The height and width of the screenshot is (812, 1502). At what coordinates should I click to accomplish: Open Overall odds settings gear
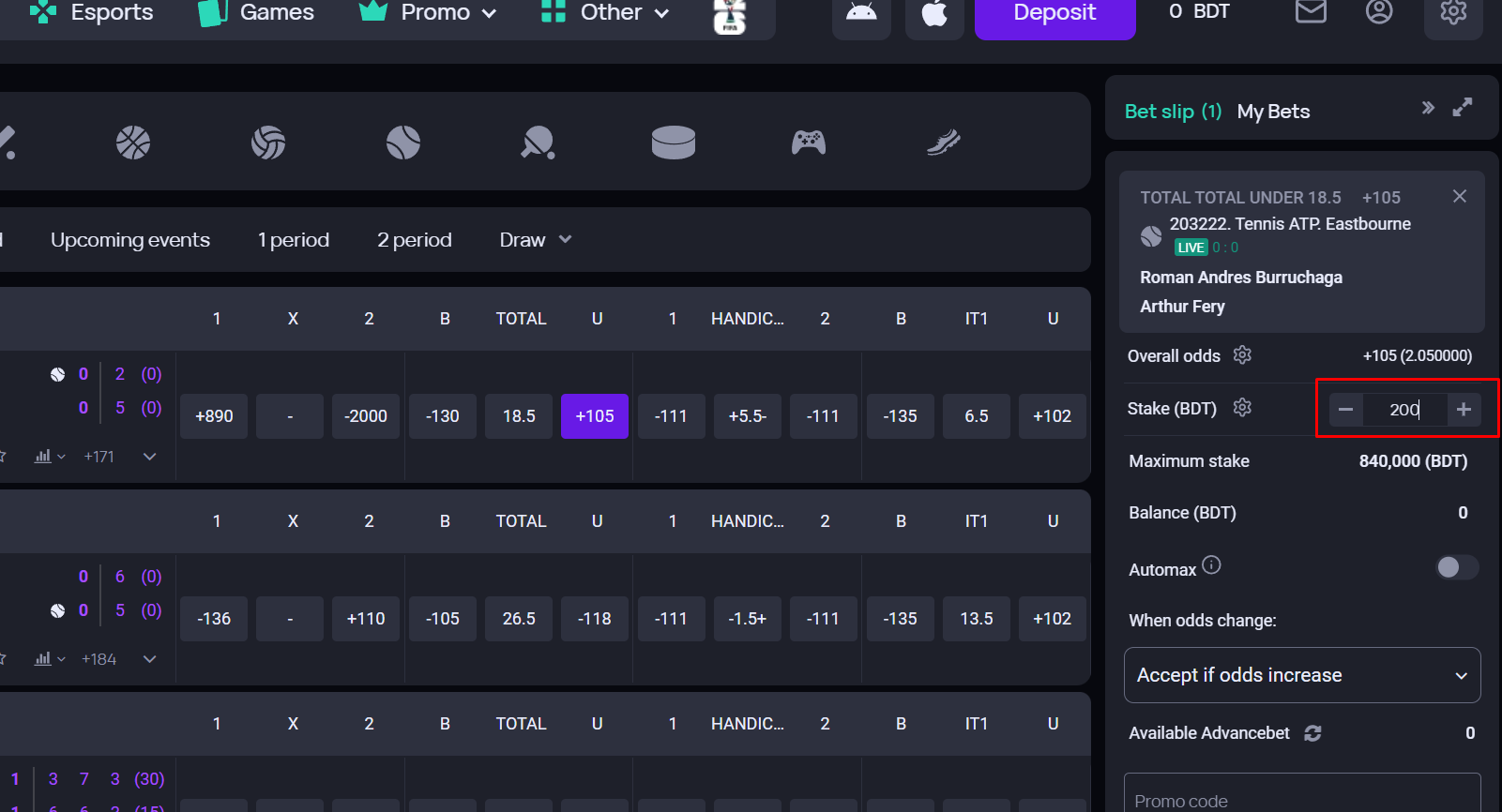click(1242, 355)
